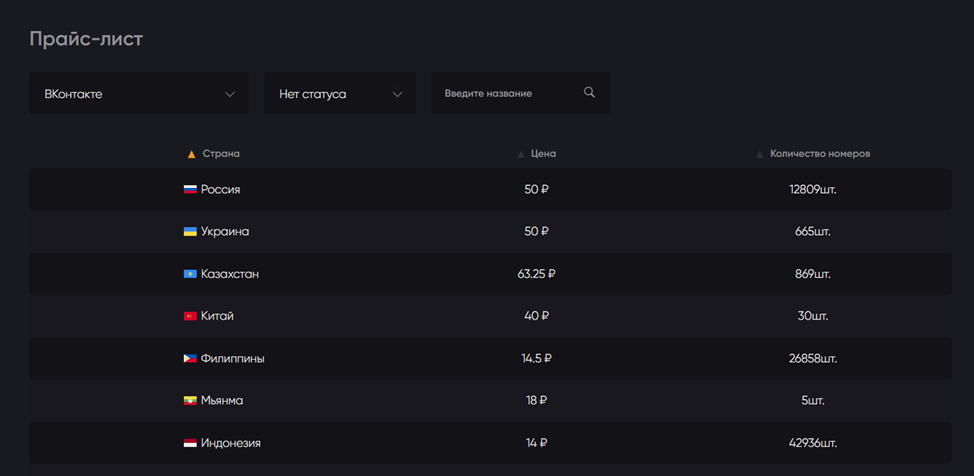
Task: Click the Myanmar flag icon
Action: (x=190, y=401)
